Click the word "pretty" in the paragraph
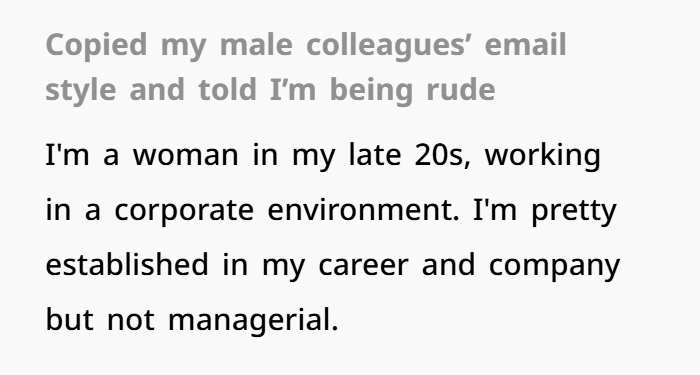 point(574,212)
